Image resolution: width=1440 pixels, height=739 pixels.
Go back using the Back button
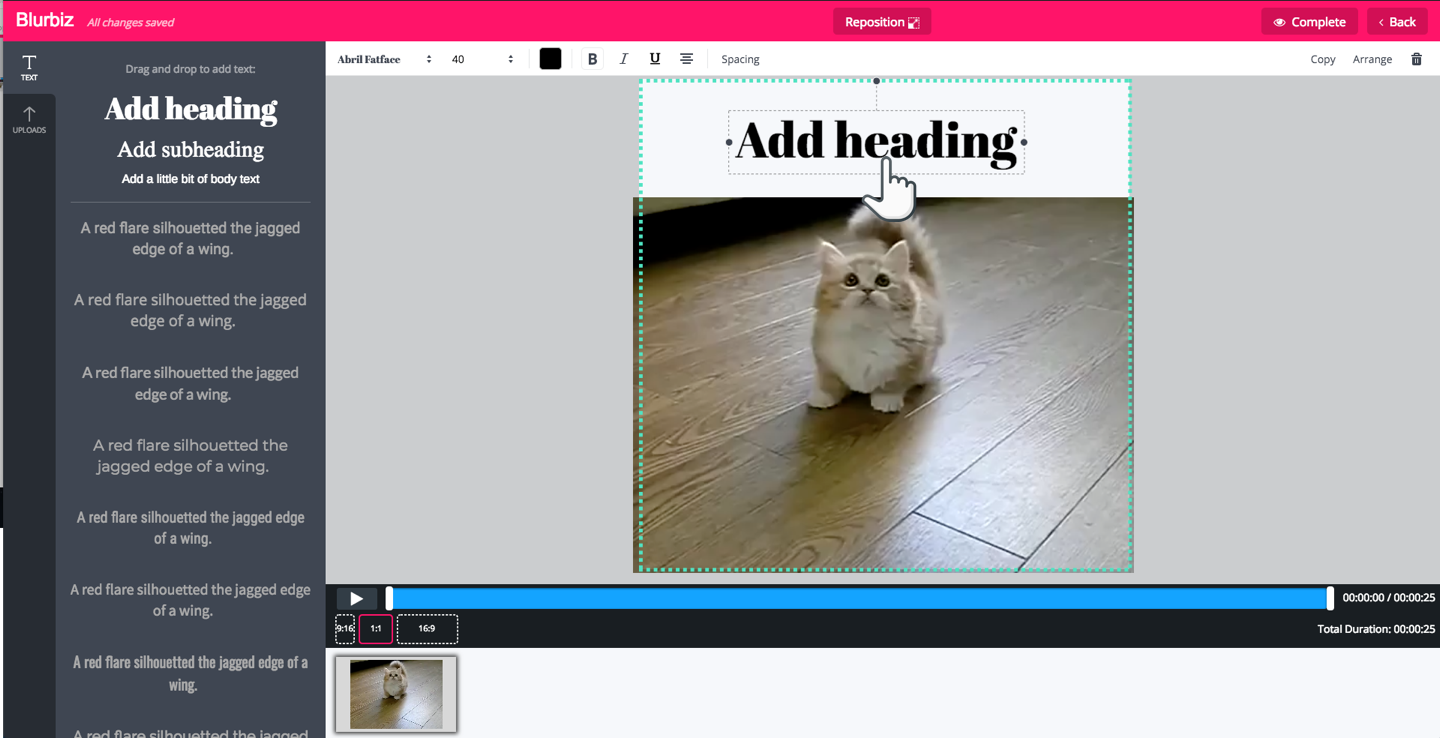point(1397,22)
